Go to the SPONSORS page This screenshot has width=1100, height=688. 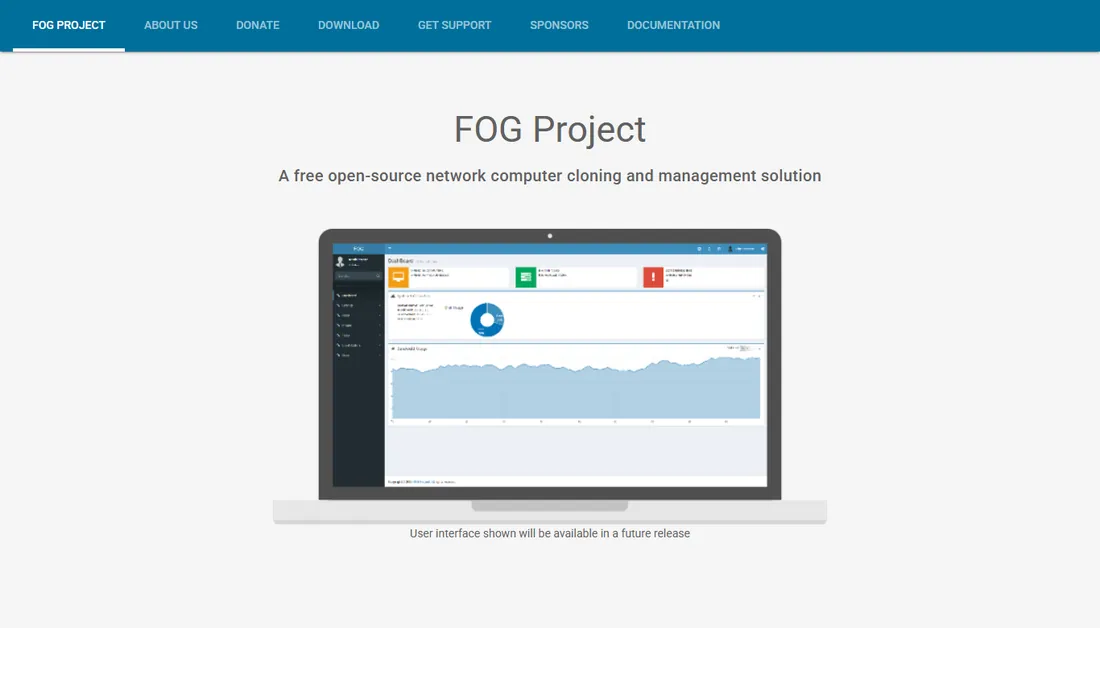pyautogui.click(x=559, y=25)
